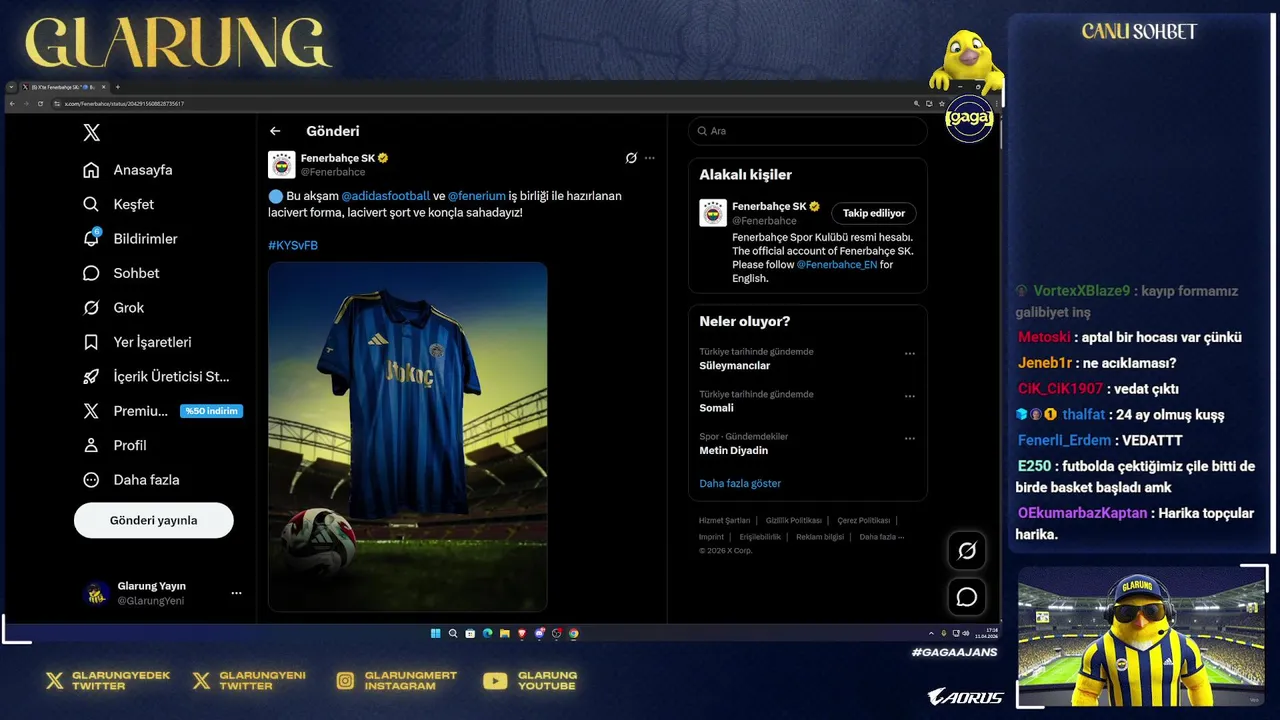Viewport: 1280px width, 720px height.
Task: Open Windows taskbar search
Action: click(x=453, y=633)
